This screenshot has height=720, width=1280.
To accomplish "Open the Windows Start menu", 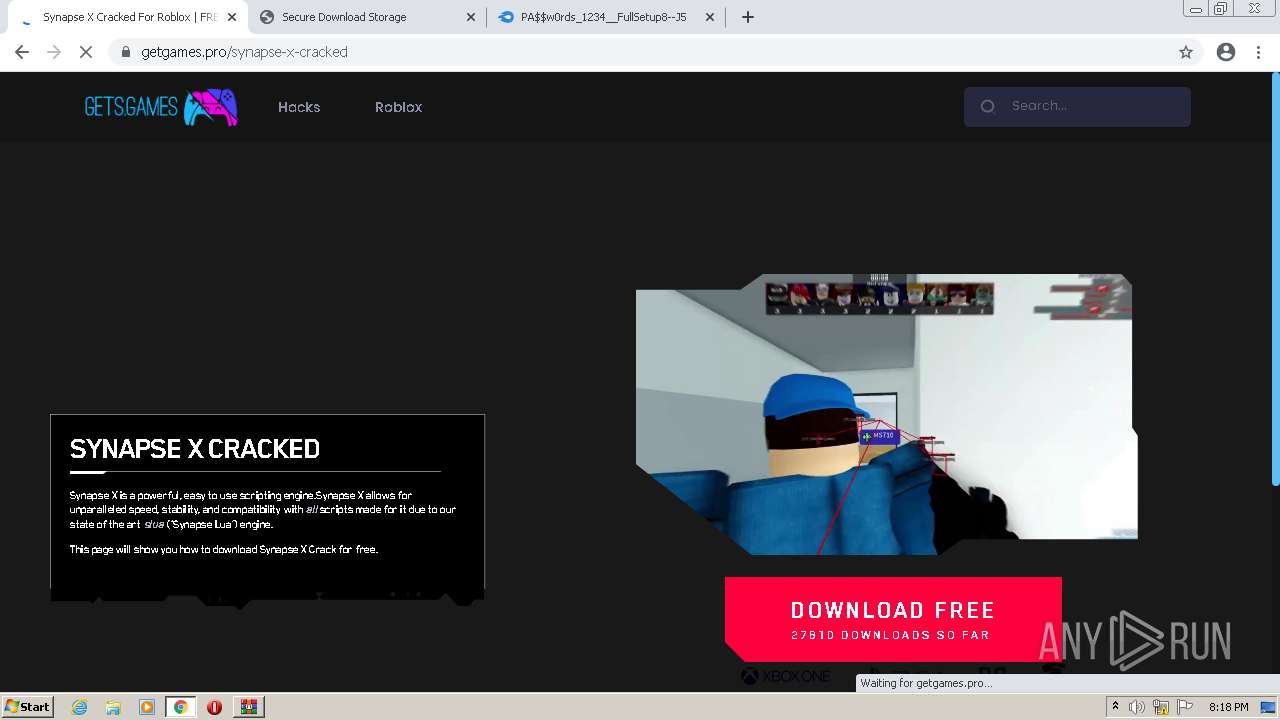I will pyautogui.click(x=28, y=706).
